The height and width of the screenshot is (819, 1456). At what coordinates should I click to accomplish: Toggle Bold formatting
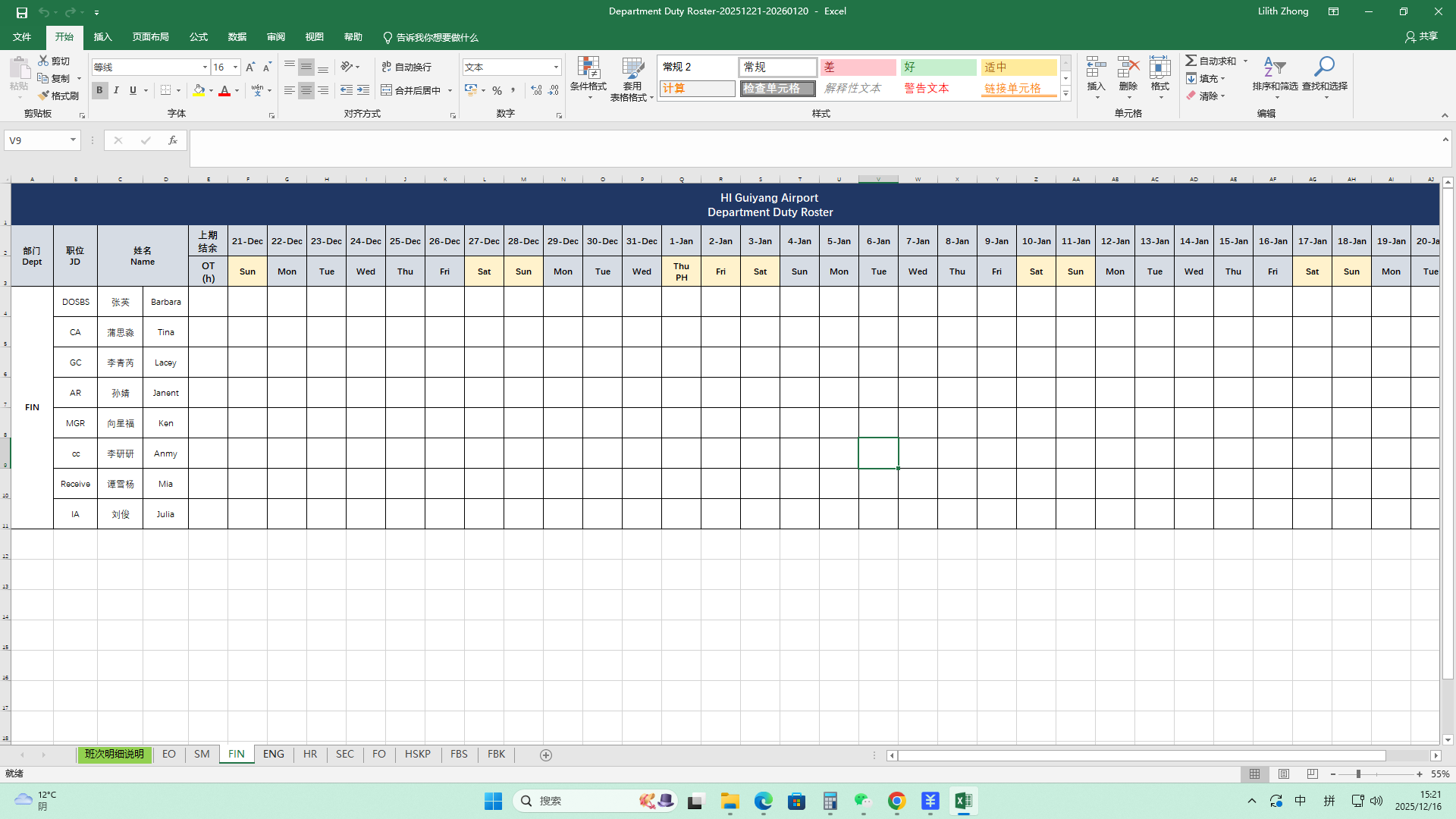pos(99,90)
